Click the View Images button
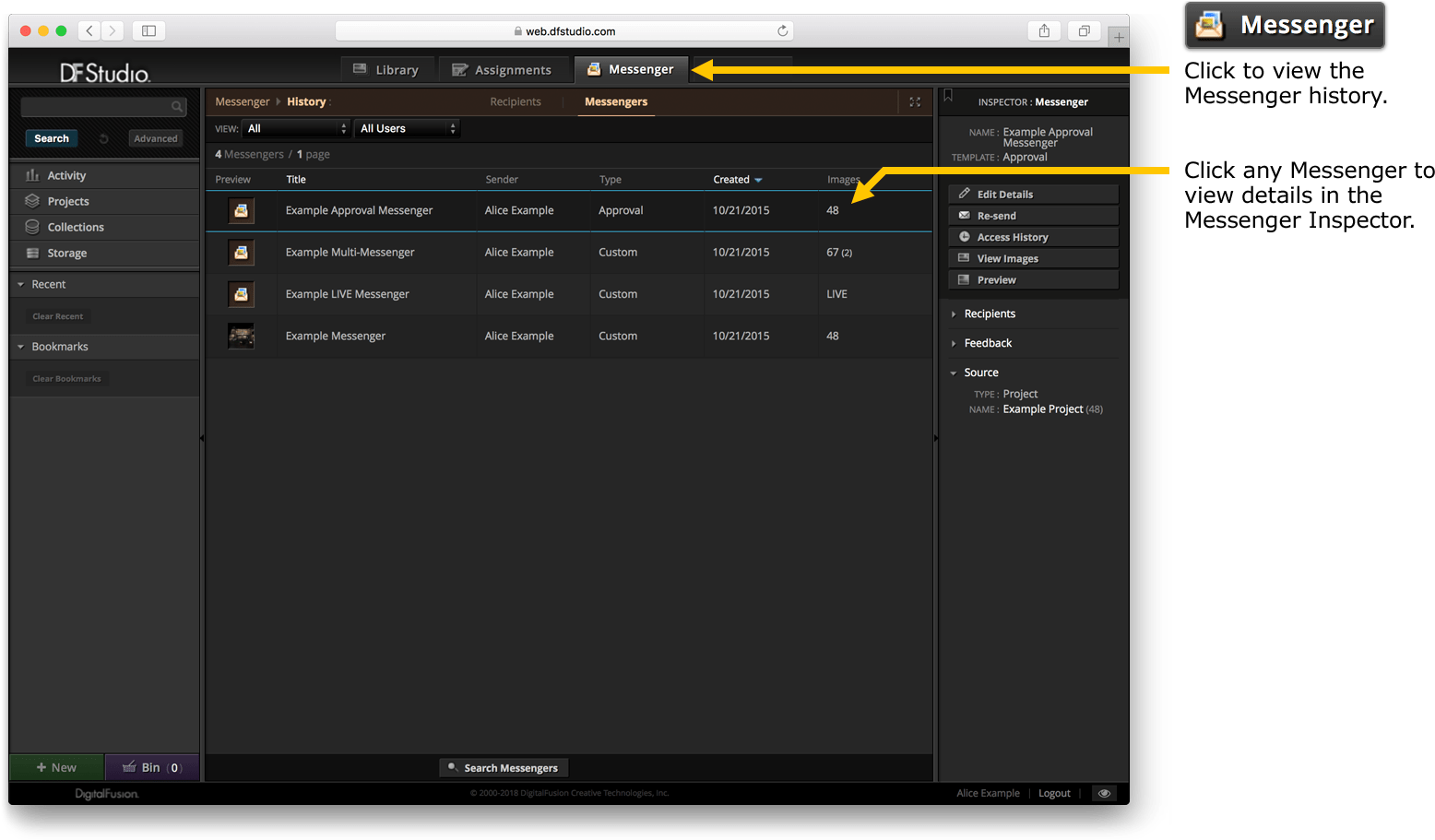1435x840 pixels. (x=1033, y=258)
